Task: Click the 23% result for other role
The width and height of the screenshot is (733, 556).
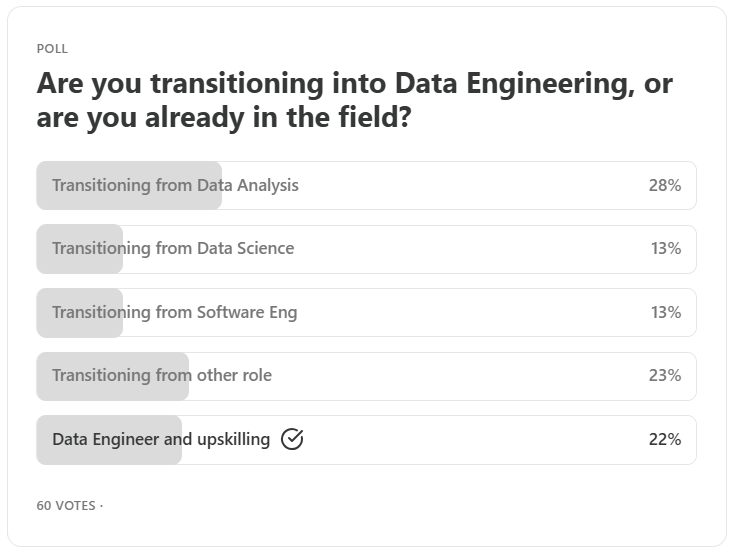Action: 664,375
